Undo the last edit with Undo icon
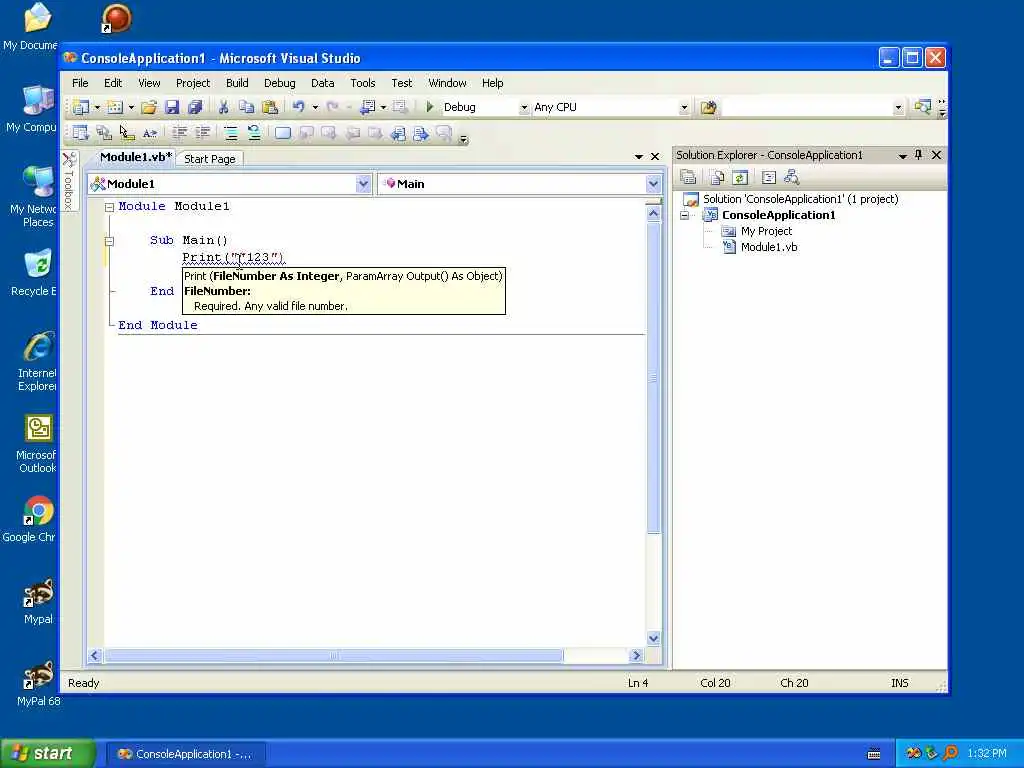Screen dimensions: 1024x768 click(298, 107)
